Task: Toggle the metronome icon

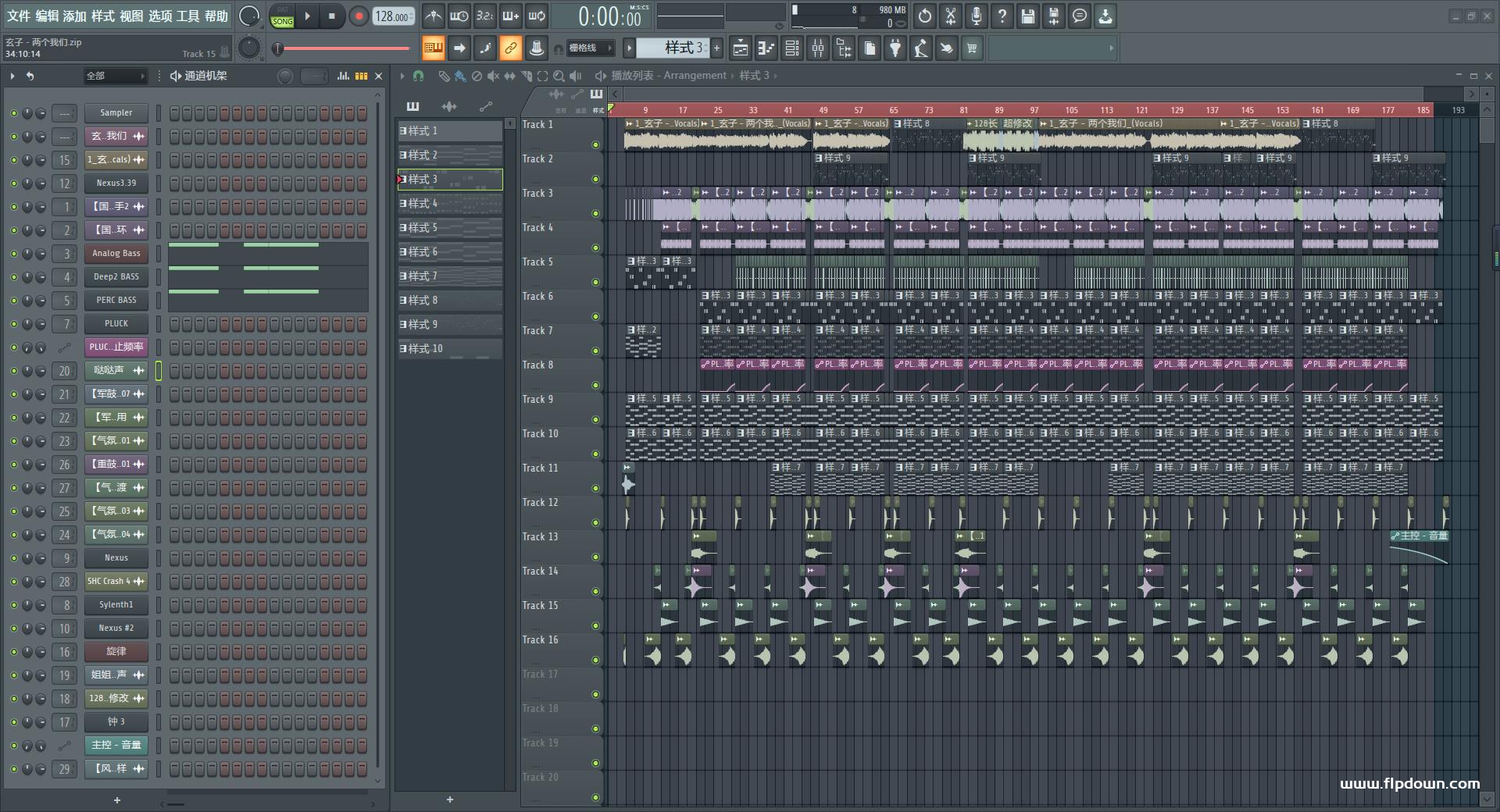Action: coord(433,16)
